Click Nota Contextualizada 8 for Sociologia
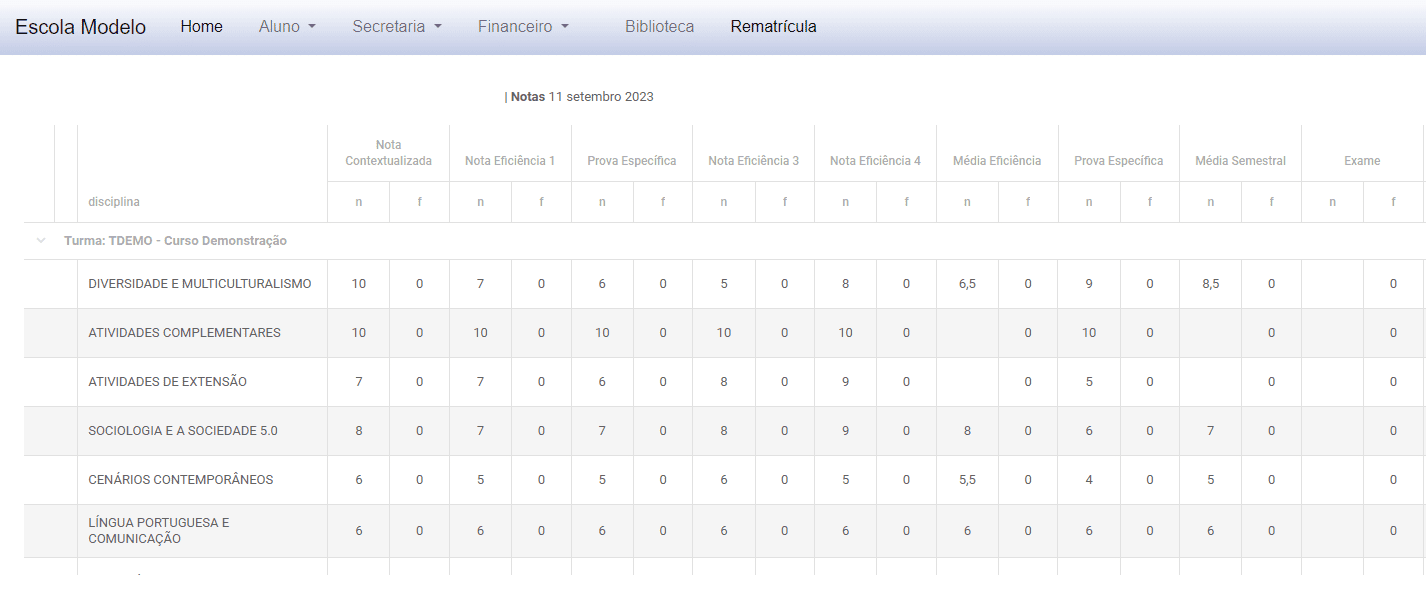1426x612 pixels. pos(358,431)
